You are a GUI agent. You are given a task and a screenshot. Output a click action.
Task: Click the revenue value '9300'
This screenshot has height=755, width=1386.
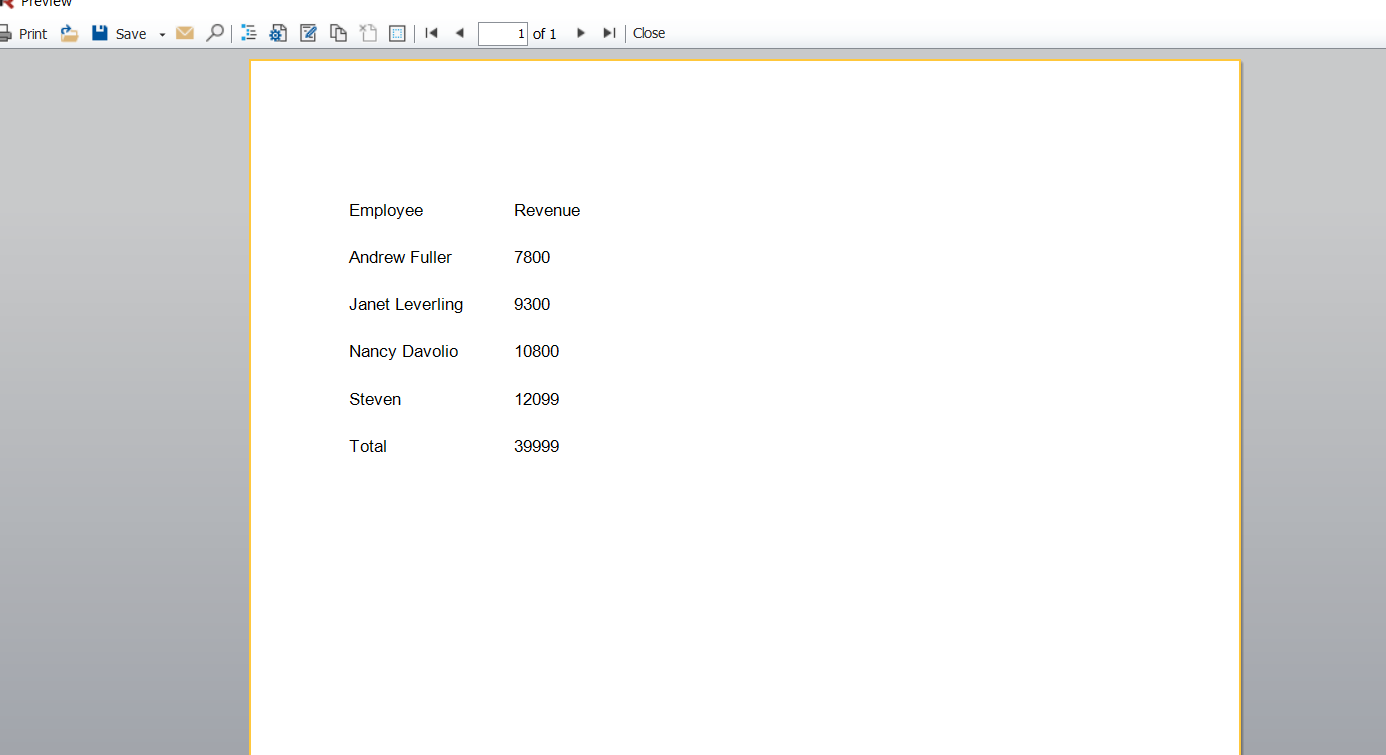pos(532,304)
